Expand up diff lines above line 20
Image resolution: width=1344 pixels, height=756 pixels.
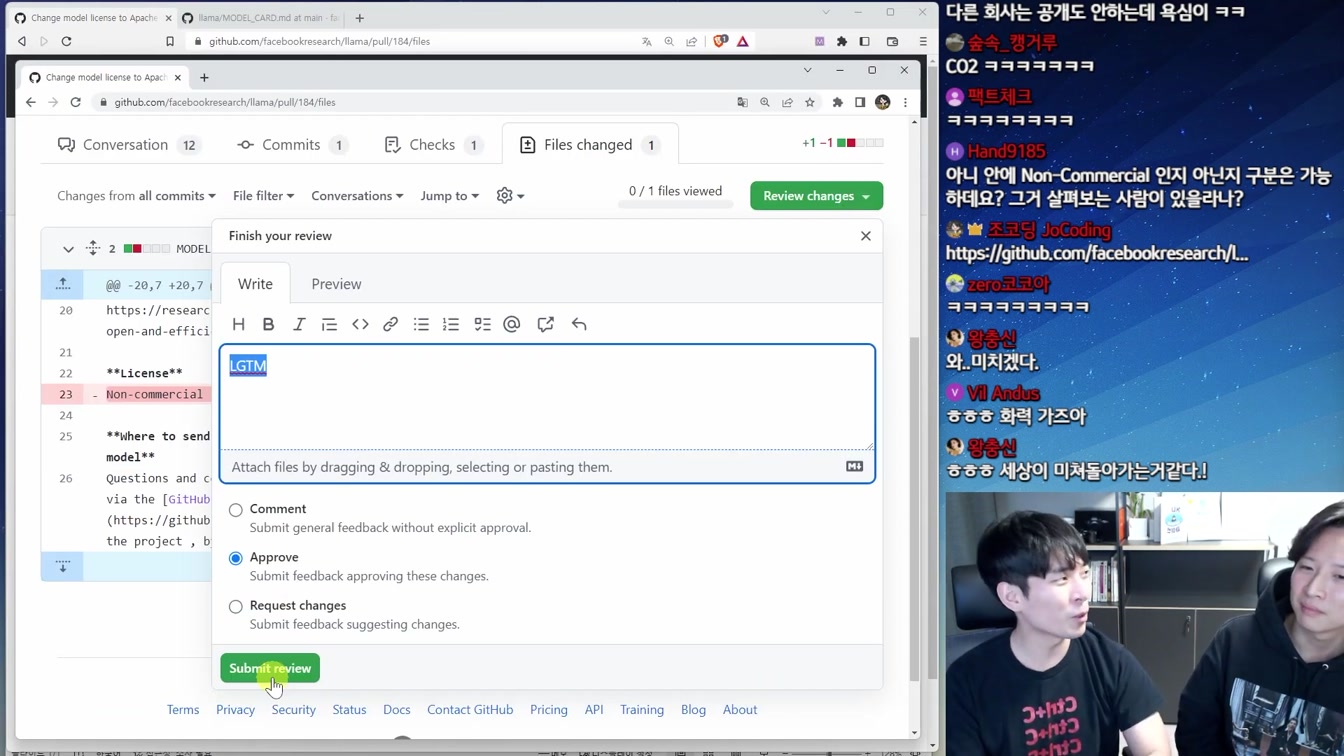pos(63,284)
